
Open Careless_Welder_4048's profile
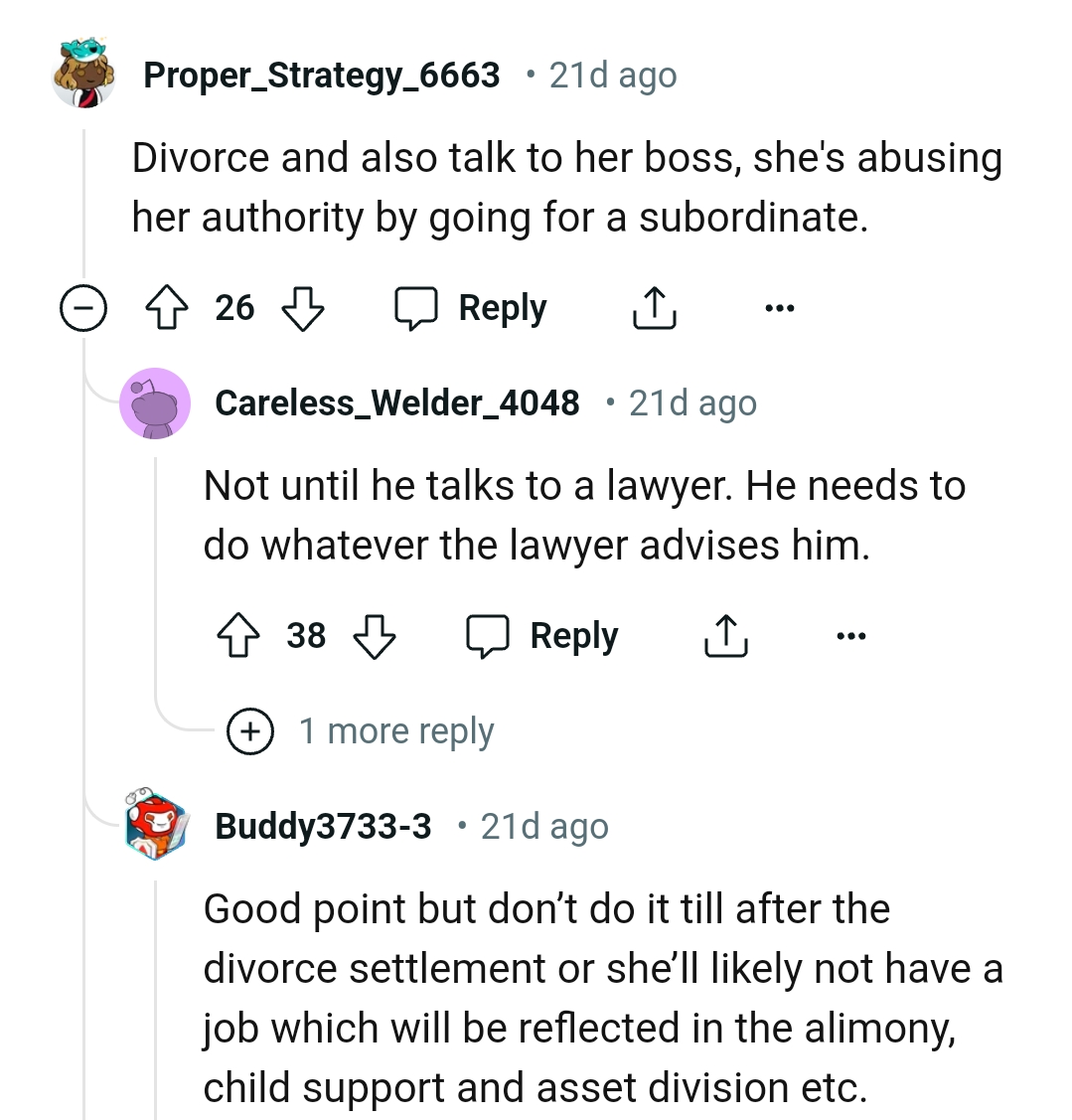point(397,402)
